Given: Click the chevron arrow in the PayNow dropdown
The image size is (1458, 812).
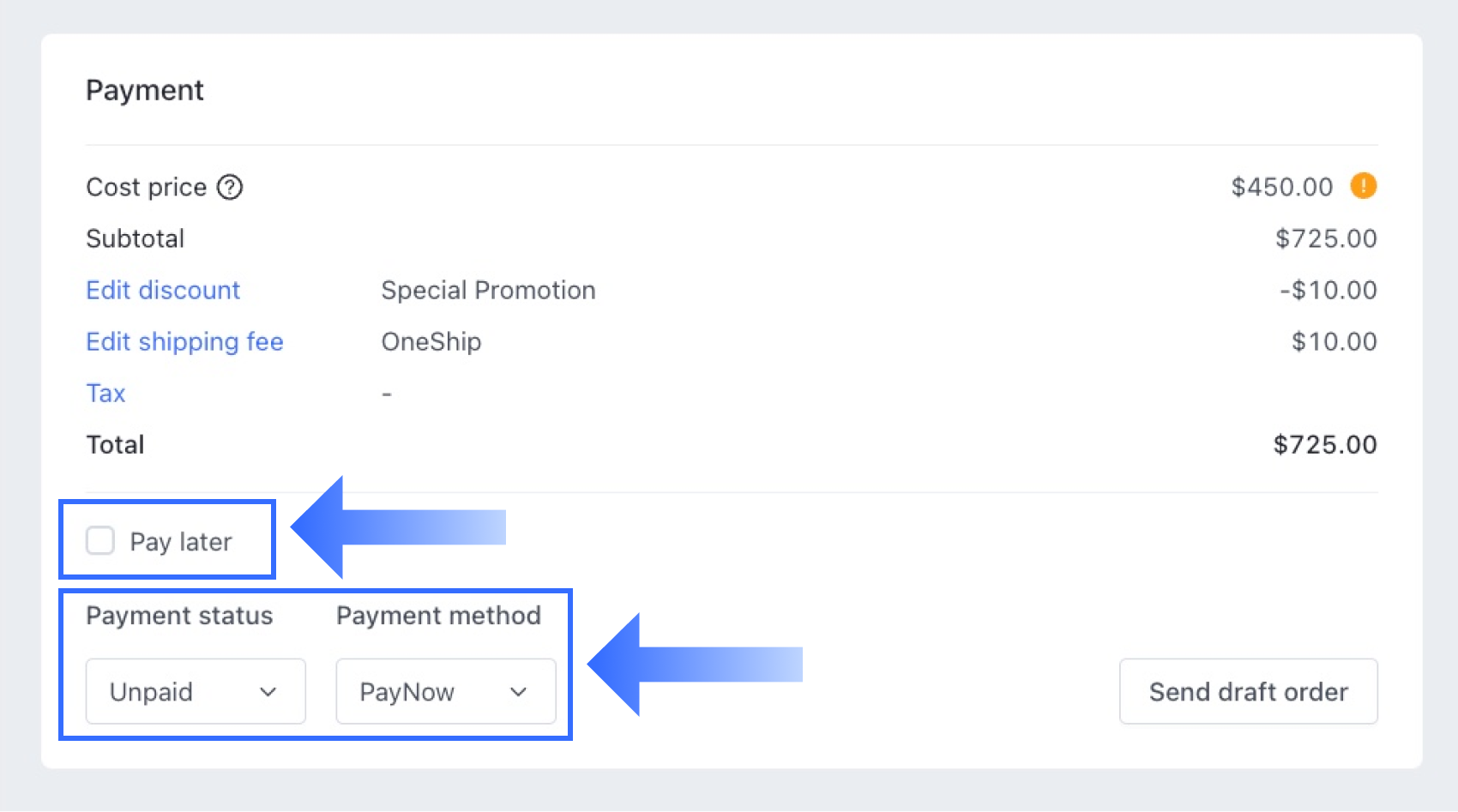Looking at the screenshot, I should [x=518, y=692].
